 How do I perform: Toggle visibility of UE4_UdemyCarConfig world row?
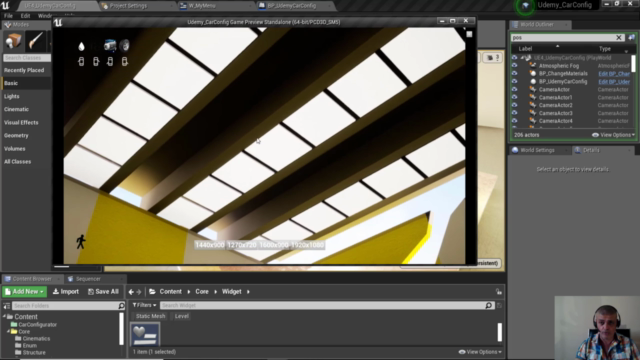514,58
